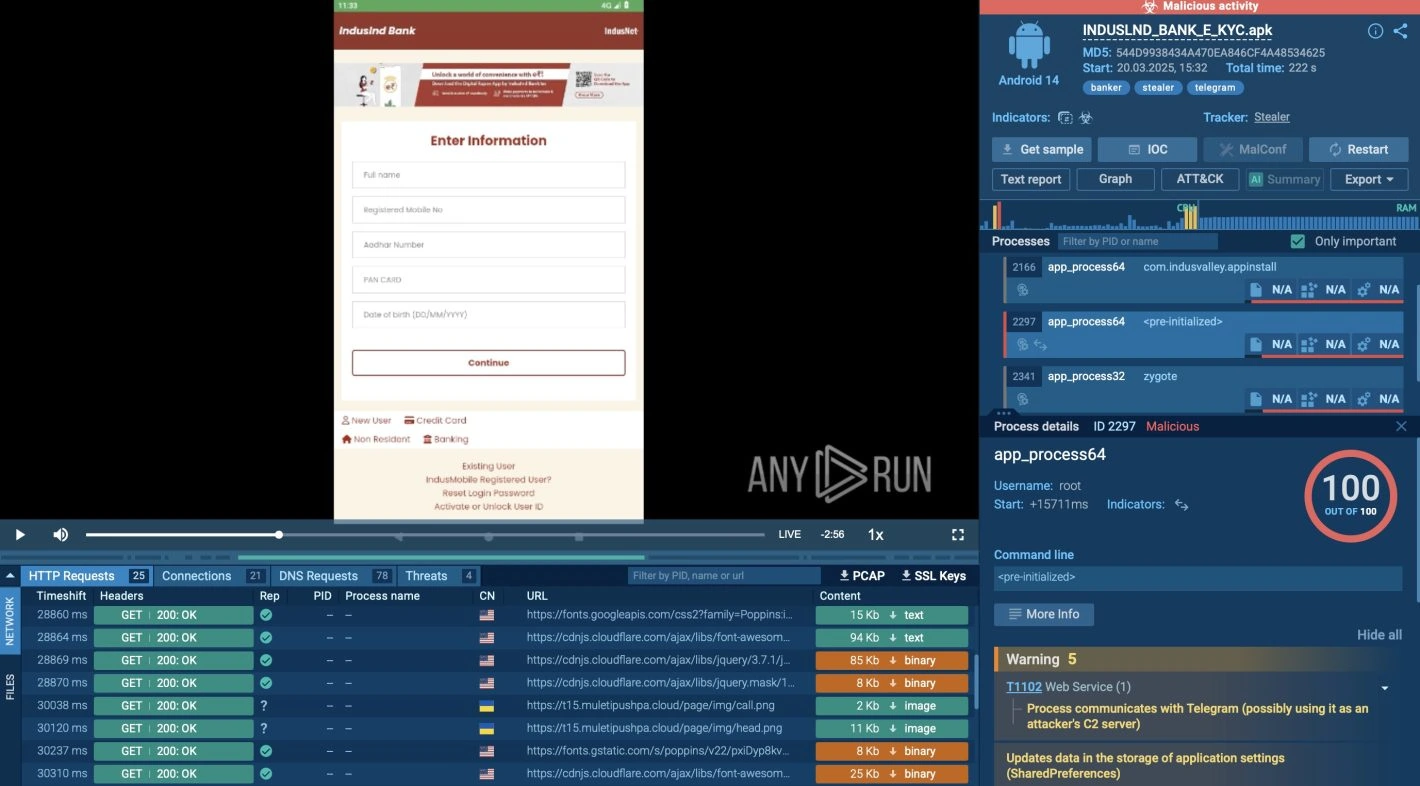Open the ATT&CK matrix button
Screen dimensions: 1420x786
pos(1200,179)
